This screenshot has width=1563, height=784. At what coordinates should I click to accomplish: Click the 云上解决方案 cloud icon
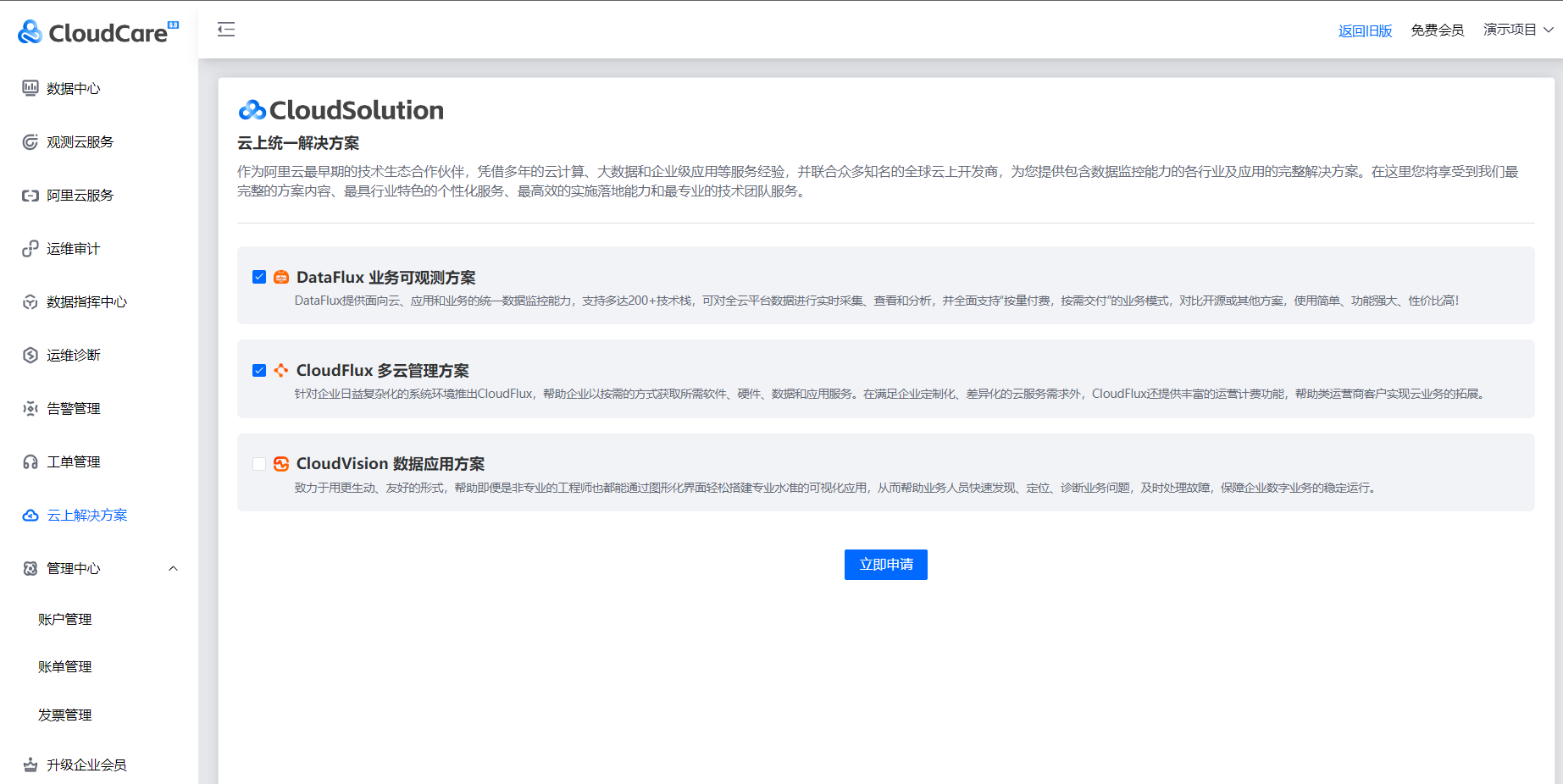tap(30, 515)
